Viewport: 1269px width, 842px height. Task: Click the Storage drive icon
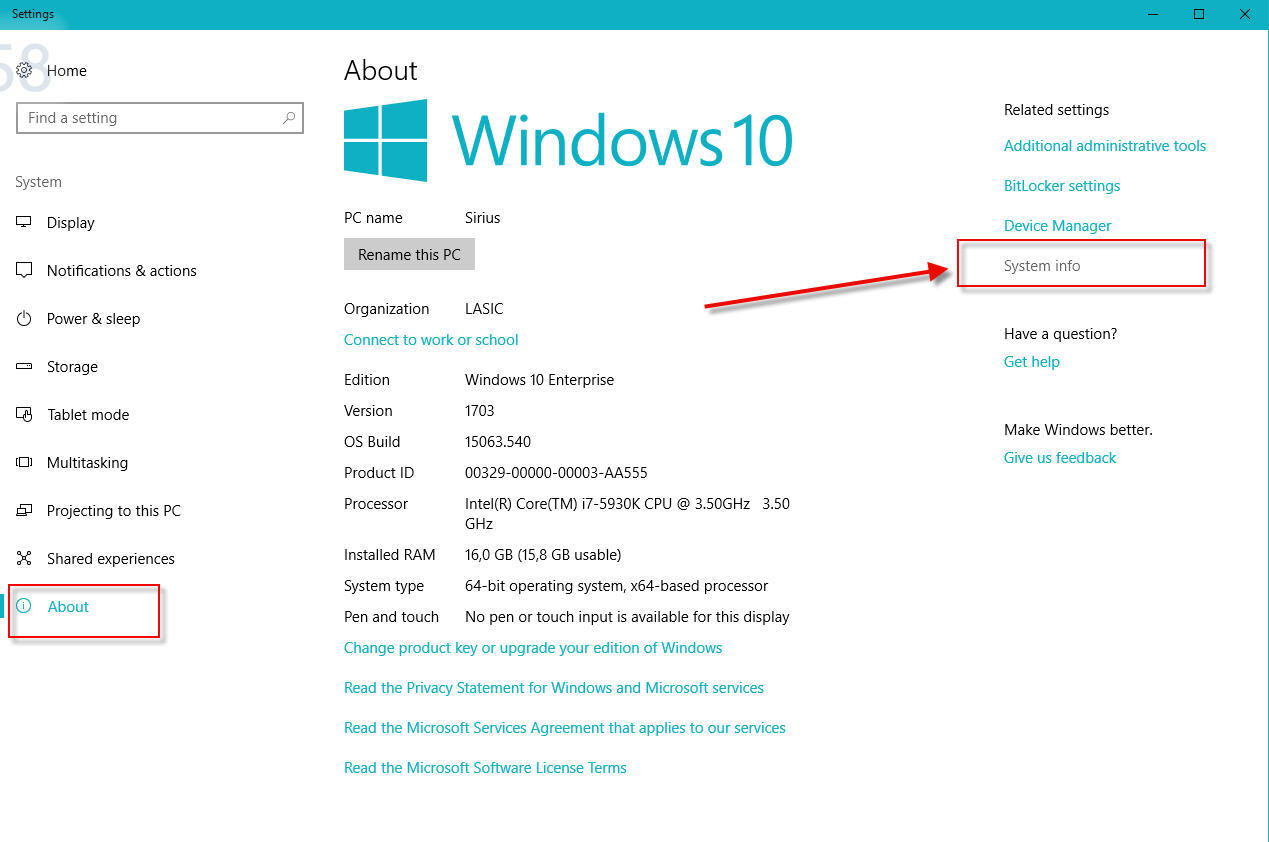click(x=25, y=367)
